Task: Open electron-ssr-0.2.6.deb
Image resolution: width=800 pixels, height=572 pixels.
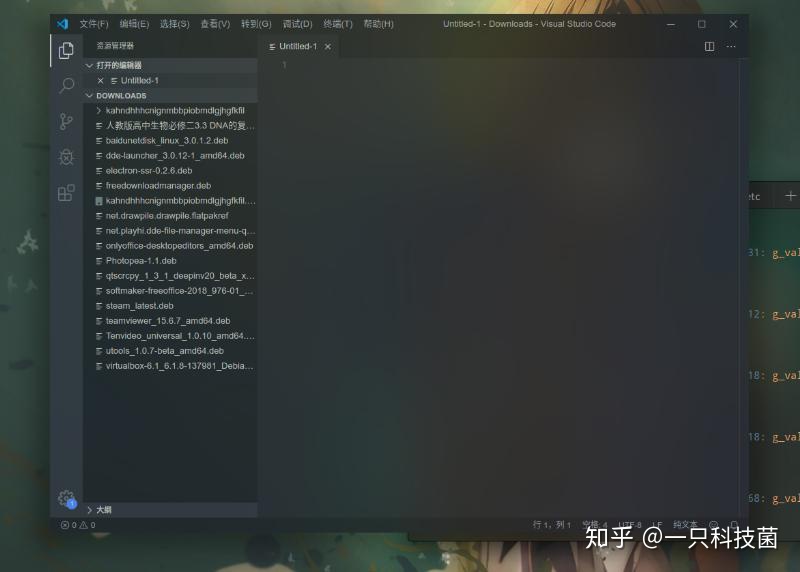Action: coord(170,170)
